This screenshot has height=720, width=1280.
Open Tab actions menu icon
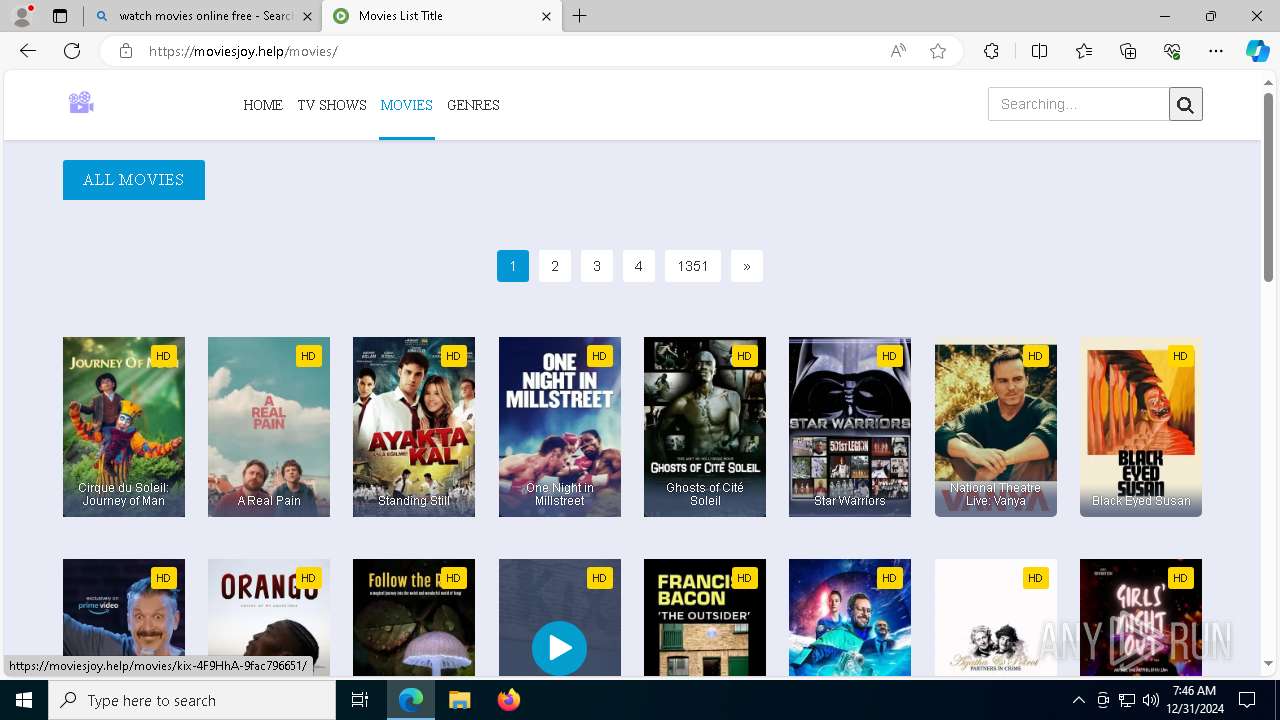pyautogui.click(x=60, y=16)
